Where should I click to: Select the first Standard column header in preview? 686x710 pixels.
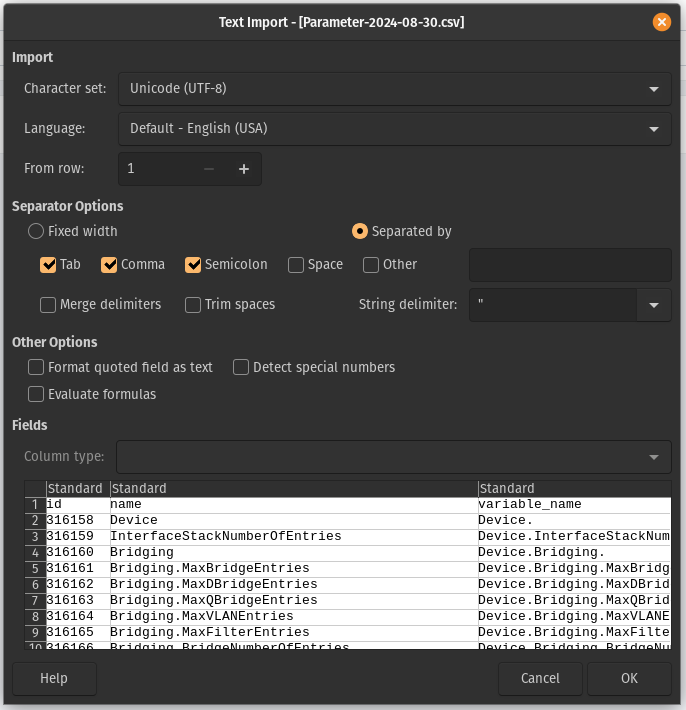click(76, 489)
